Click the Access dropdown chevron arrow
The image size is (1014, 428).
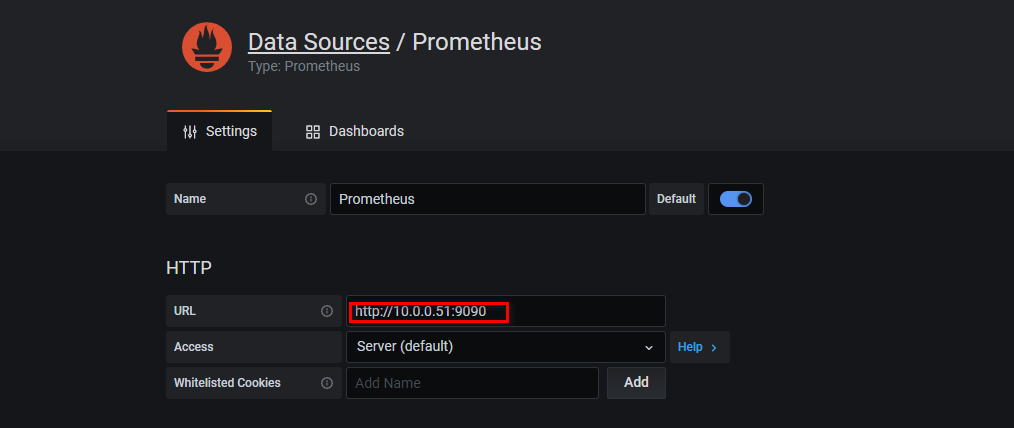point(649,347)
